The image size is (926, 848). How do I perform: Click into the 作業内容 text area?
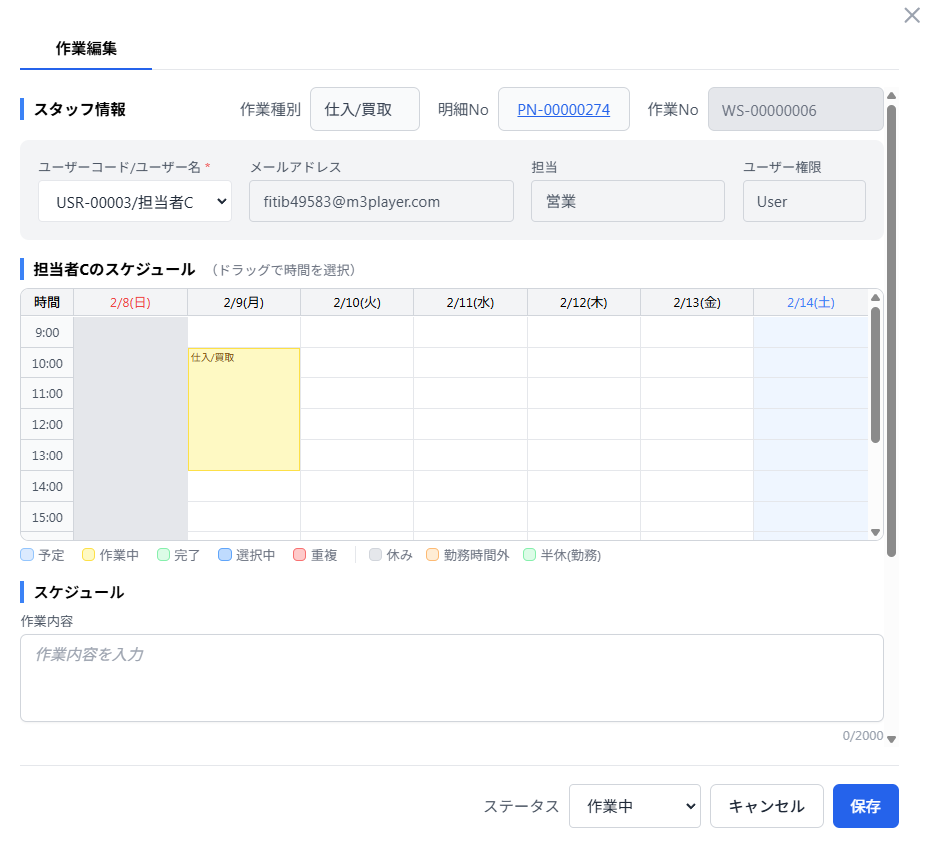point(451,677)
